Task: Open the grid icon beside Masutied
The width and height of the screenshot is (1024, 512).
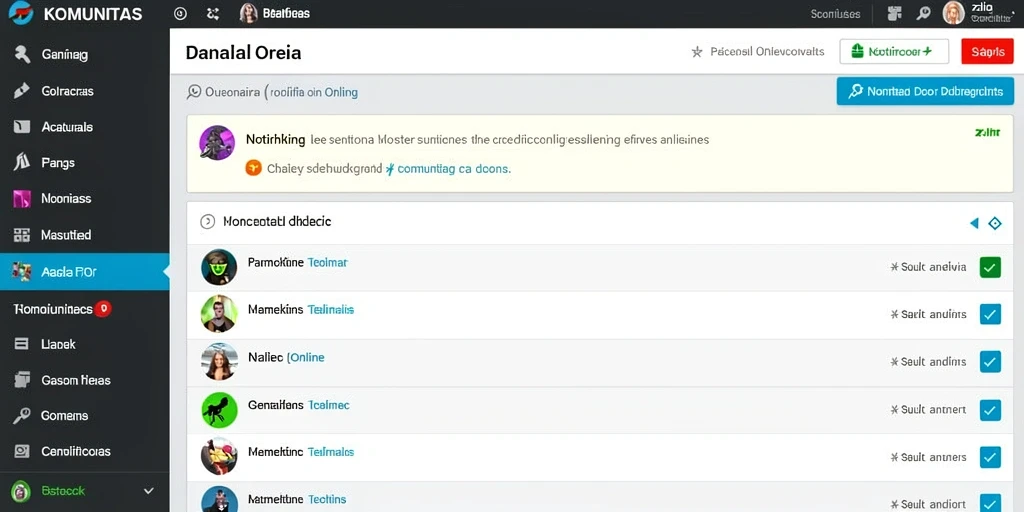Action: [22, 235]
